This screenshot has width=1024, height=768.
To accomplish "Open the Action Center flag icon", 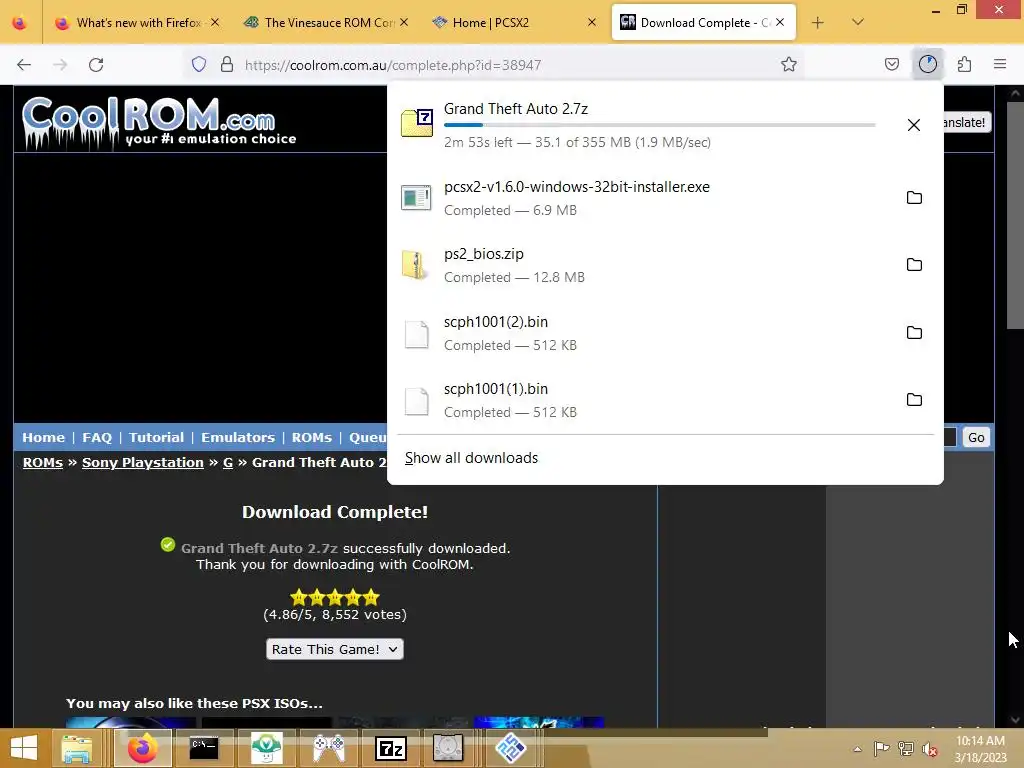I will [881, 749].
